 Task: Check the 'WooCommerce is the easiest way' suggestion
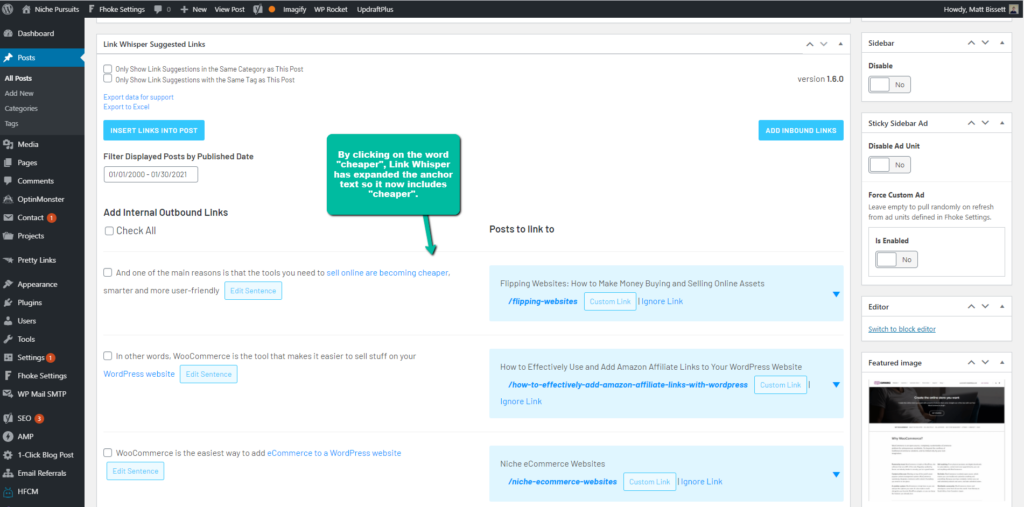pyautogui.click(x=108, y=453)
